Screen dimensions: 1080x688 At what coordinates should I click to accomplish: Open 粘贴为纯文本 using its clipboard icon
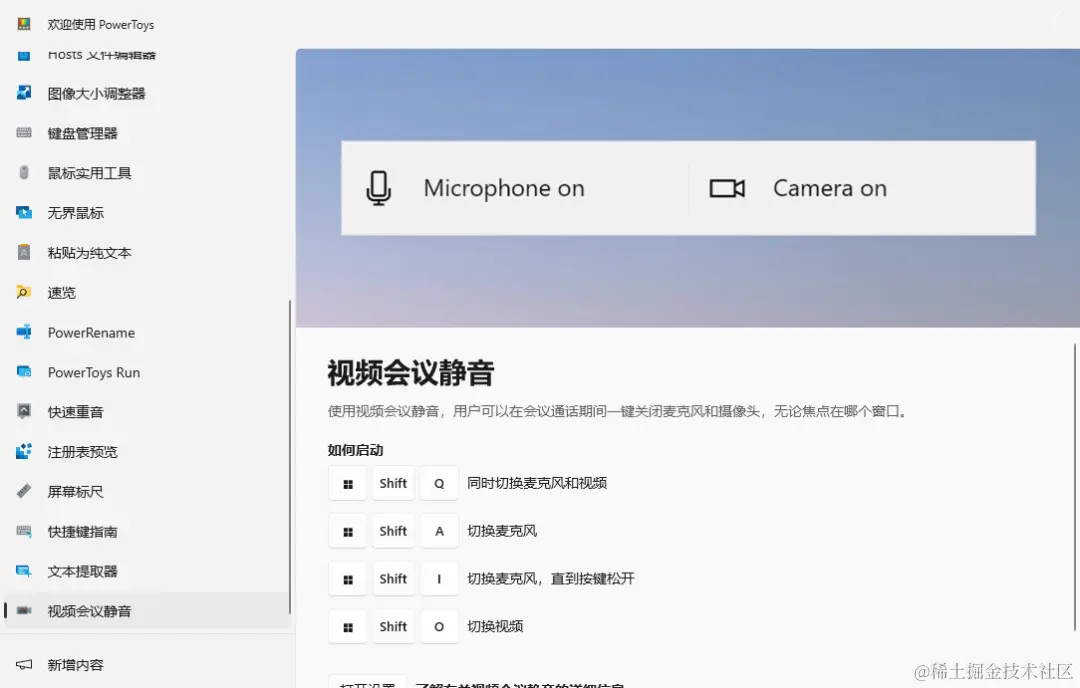[22, 252]
